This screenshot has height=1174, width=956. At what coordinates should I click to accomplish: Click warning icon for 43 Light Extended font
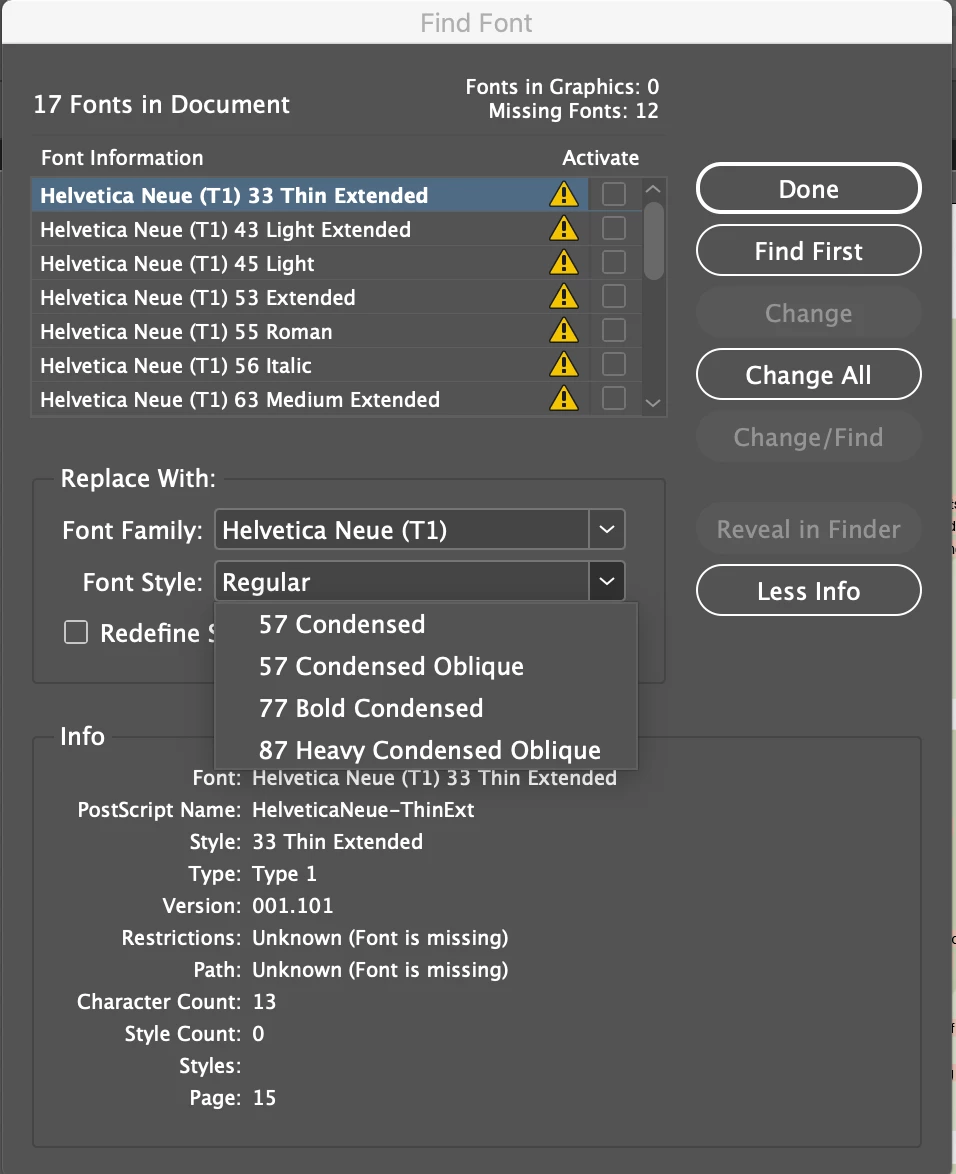pyautogui.click(x=564, y=228)
